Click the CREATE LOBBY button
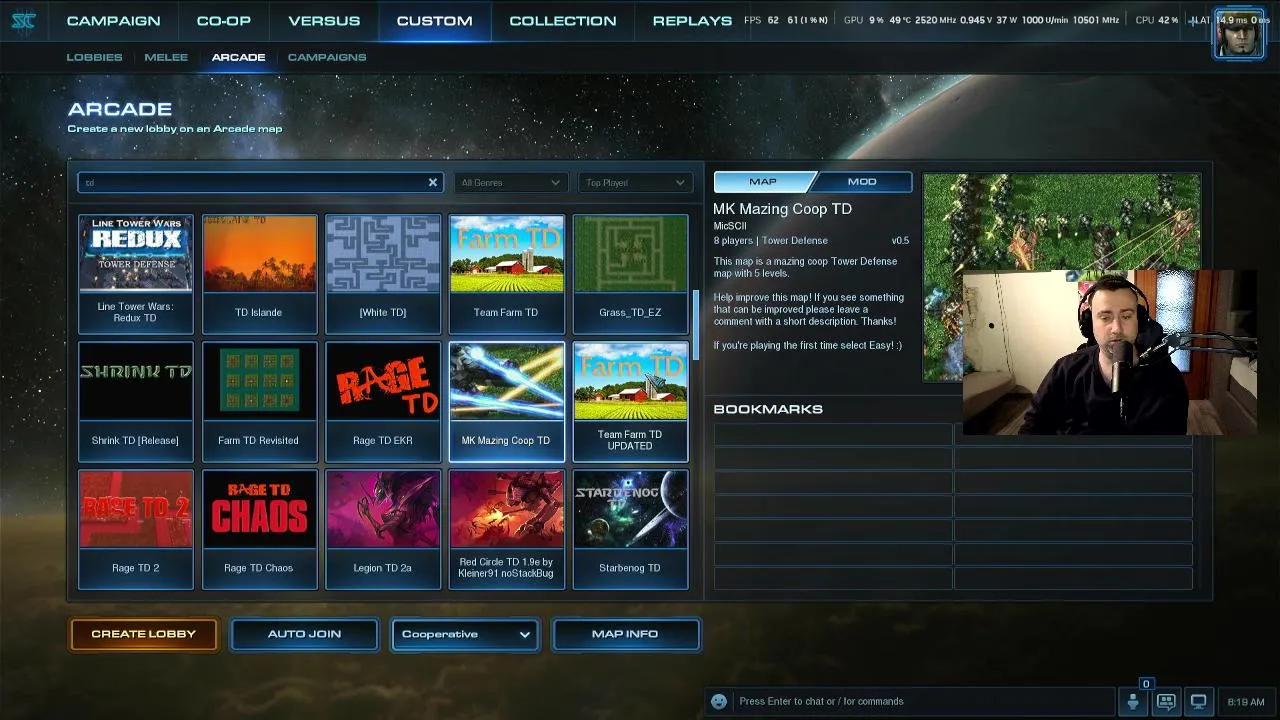The image size is (1280, 720). [x=144, y=634]
